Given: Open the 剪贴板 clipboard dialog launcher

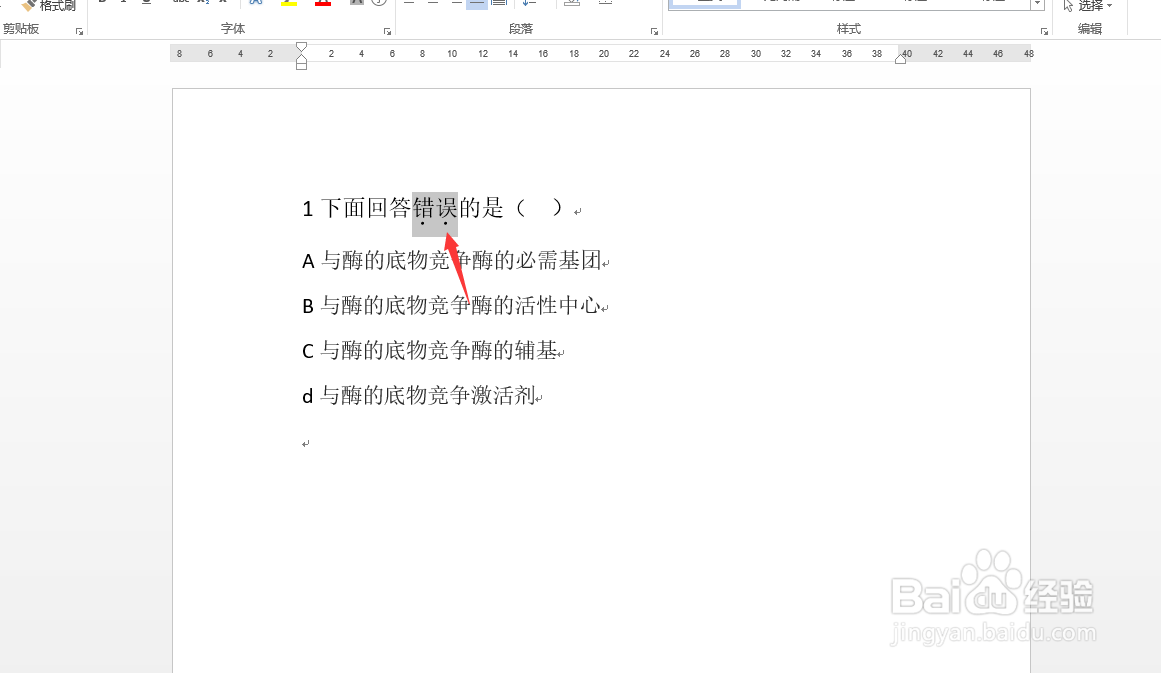Looking at the screenshot, I should point(79,32).
